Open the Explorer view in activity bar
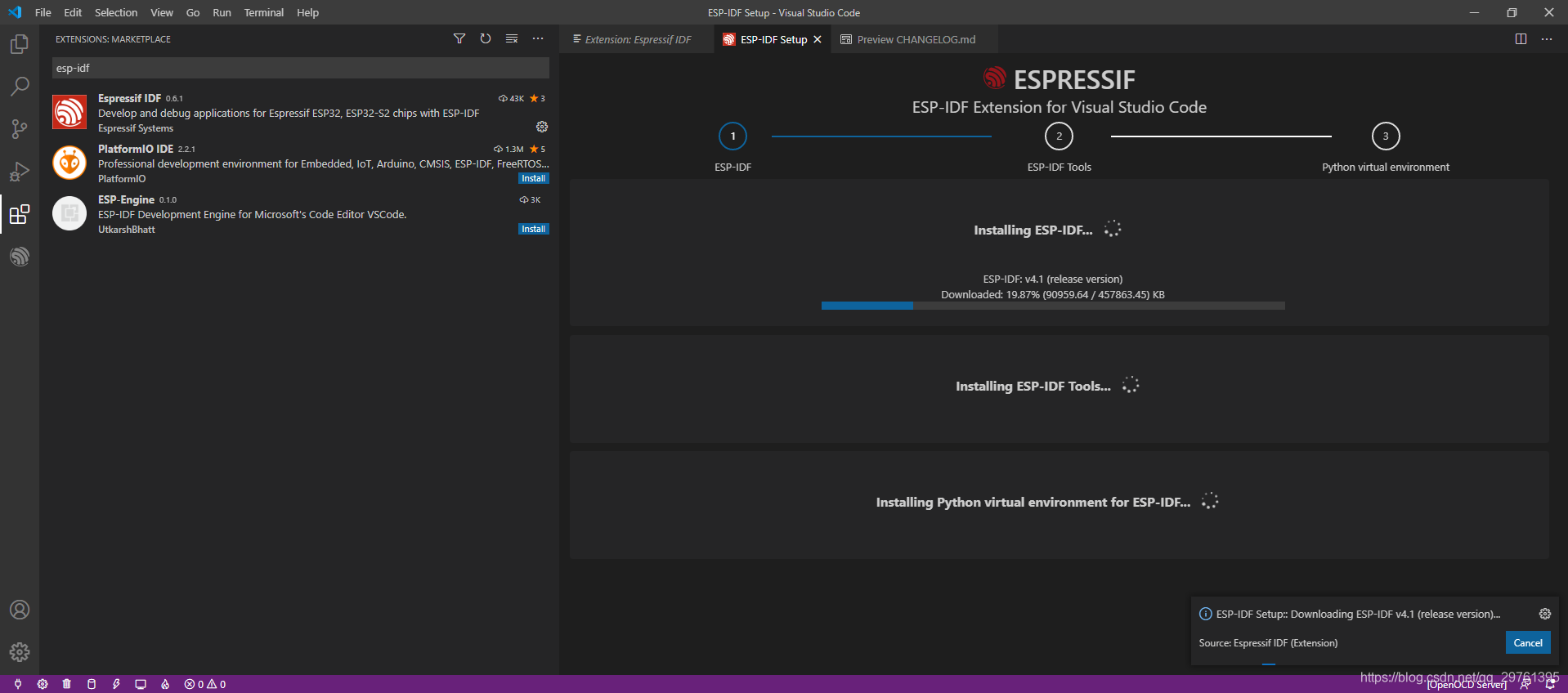Image resolution: width=1568 pixels, height=693 pixels. pyautogui.click(x=20, y=44)
